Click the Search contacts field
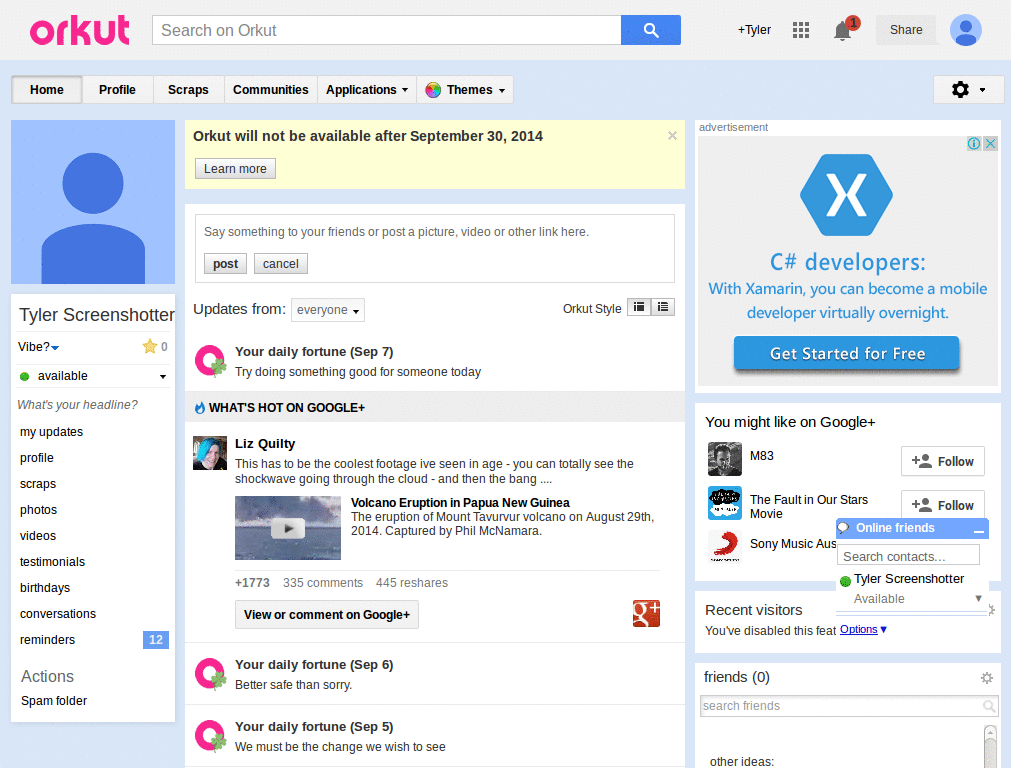 click(x=908, y=556)
